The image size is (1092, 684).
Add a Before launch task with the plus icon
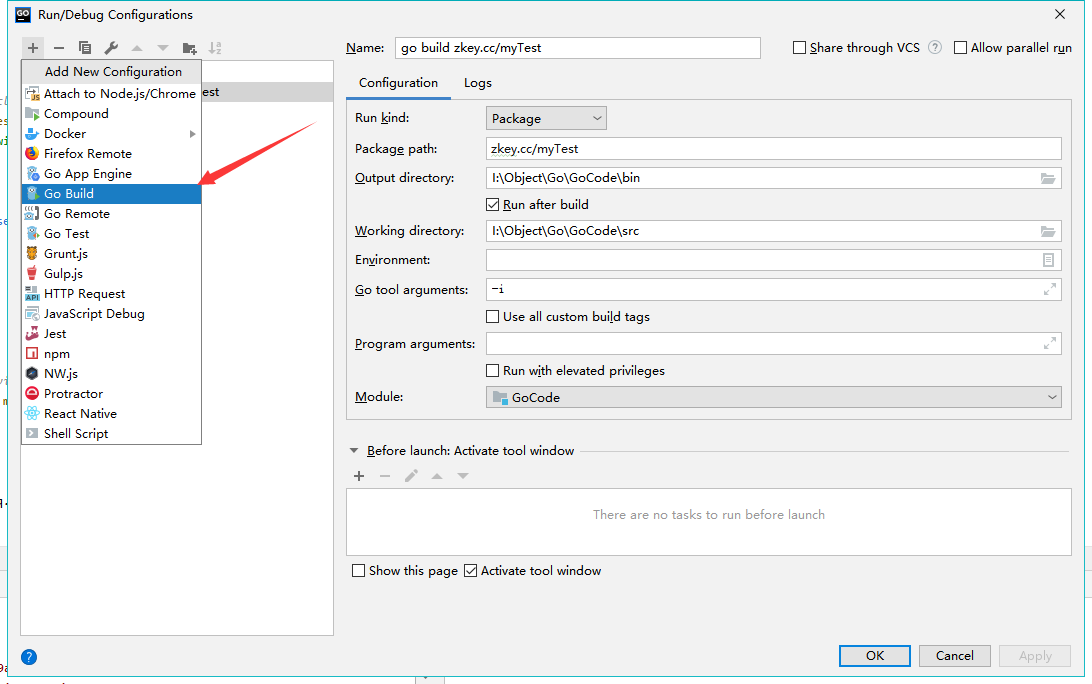coord(359,476)
